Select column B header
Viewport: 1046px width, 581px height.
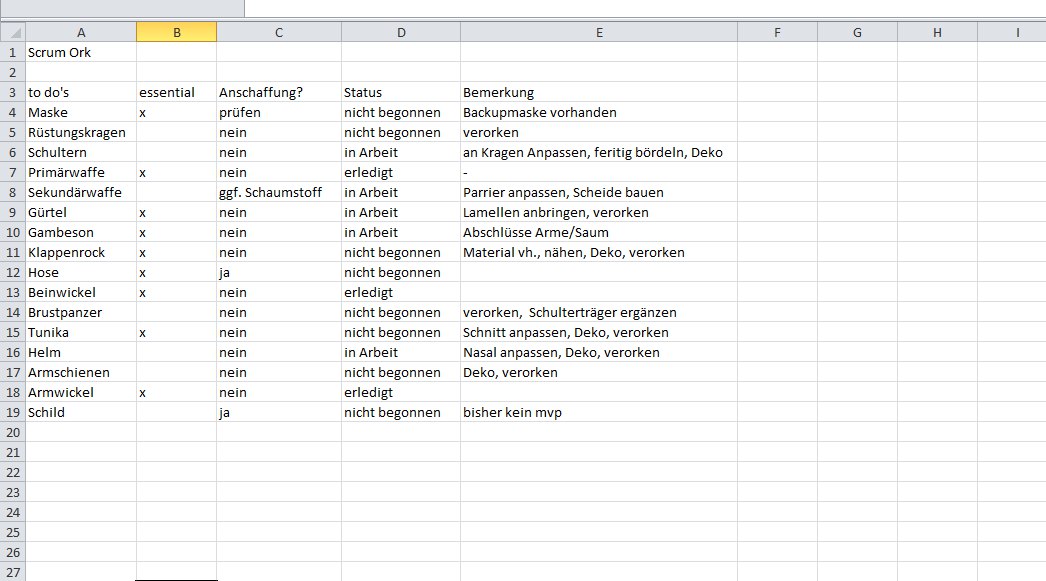(176, 33)
